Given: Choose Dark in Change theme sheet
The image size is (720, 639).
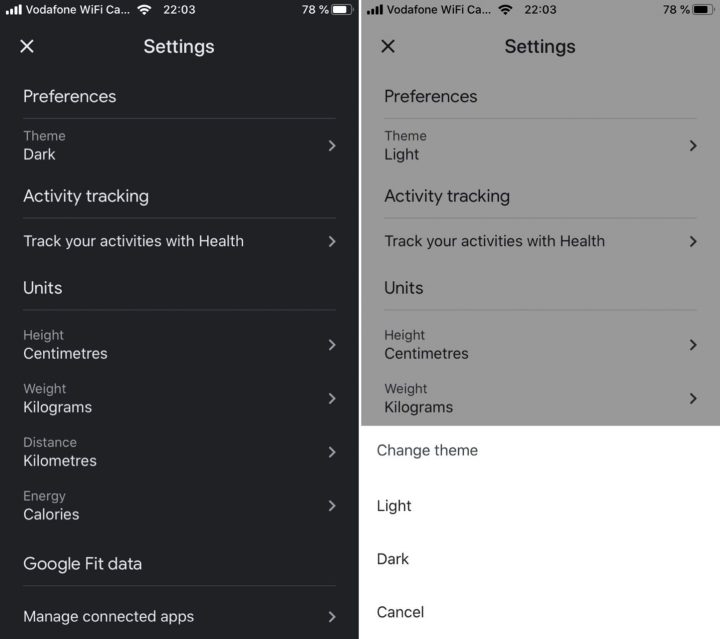Looking at the screenshot, I should tap(393, 559).
